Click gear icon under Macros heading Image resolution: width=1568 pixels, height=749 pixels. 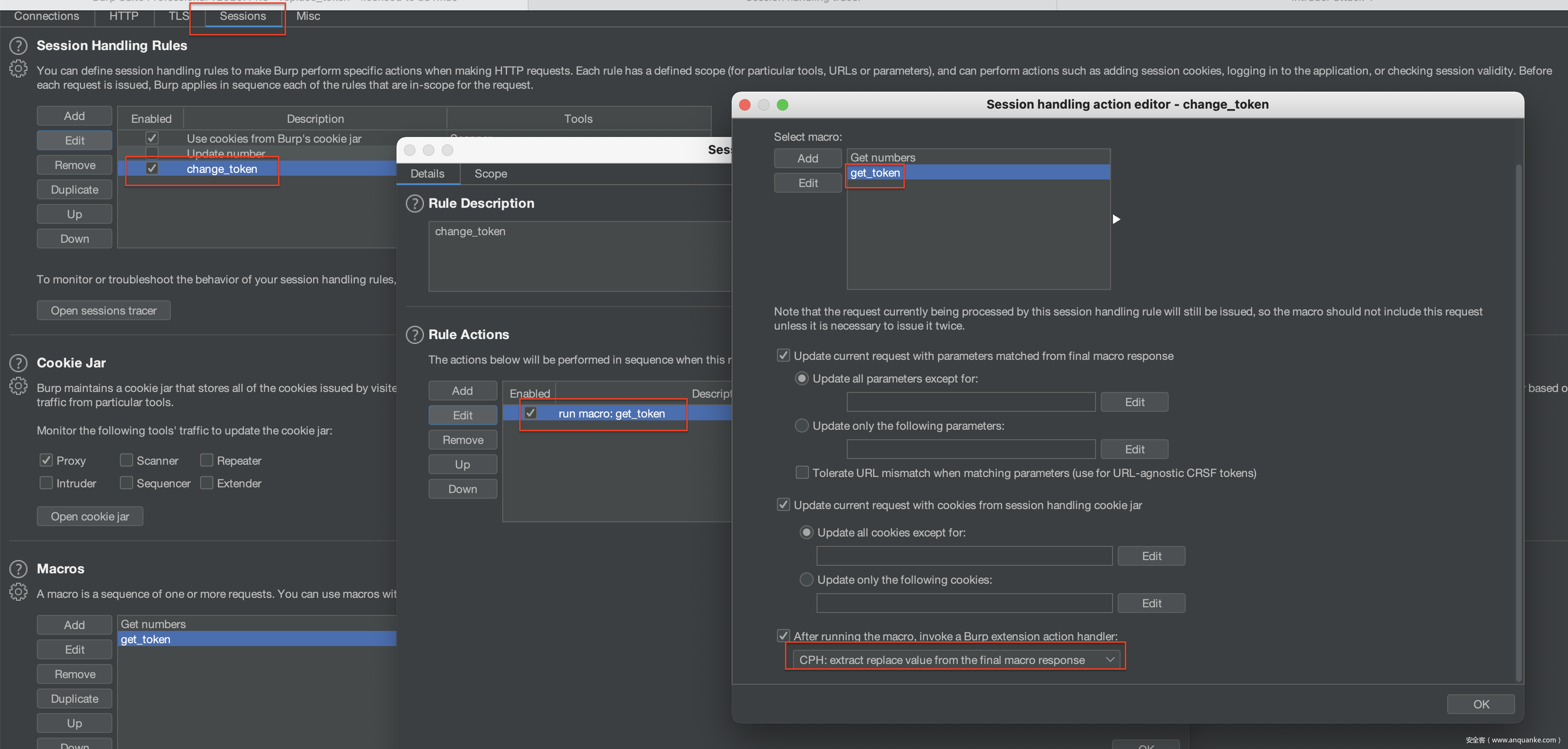[18, 592]
